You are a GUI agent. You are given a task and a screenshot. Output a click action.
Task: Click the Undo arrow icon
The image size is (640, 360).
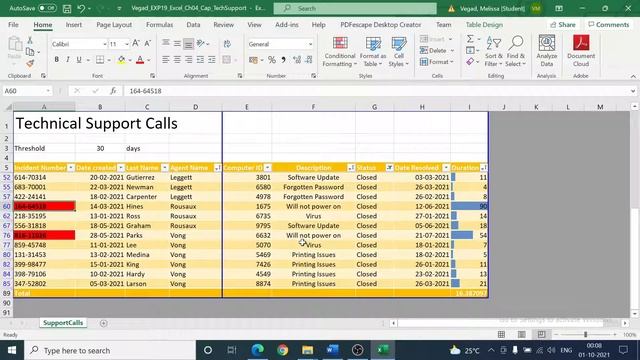(x=81, y=8)
